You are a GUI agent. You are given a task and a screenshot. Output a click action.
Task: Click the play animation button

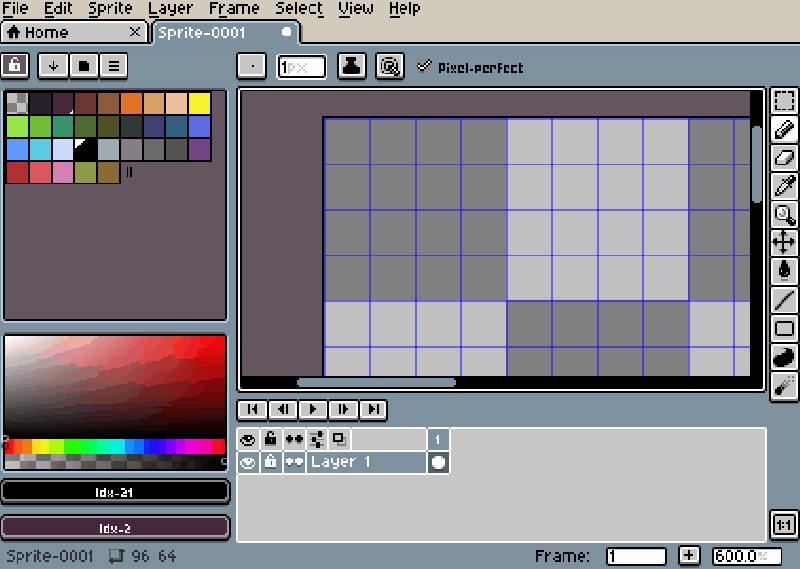313,409
